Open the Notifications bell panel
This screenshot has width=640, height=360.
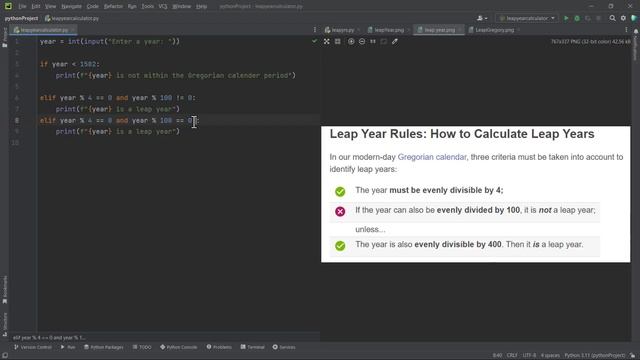tap(636, 31)
